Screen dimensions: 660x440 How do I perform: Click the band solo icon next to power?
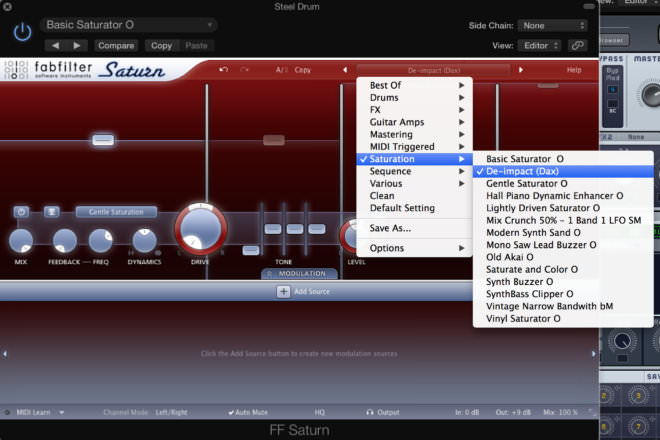51,212
